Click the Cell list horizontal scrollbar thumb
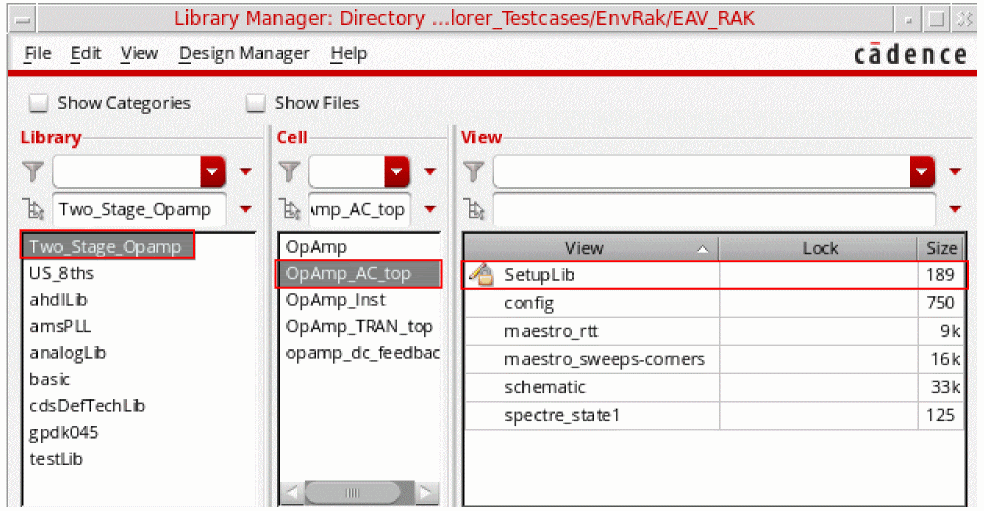Image resolution: width=984 pixels, height=511 pixels. 353,493
